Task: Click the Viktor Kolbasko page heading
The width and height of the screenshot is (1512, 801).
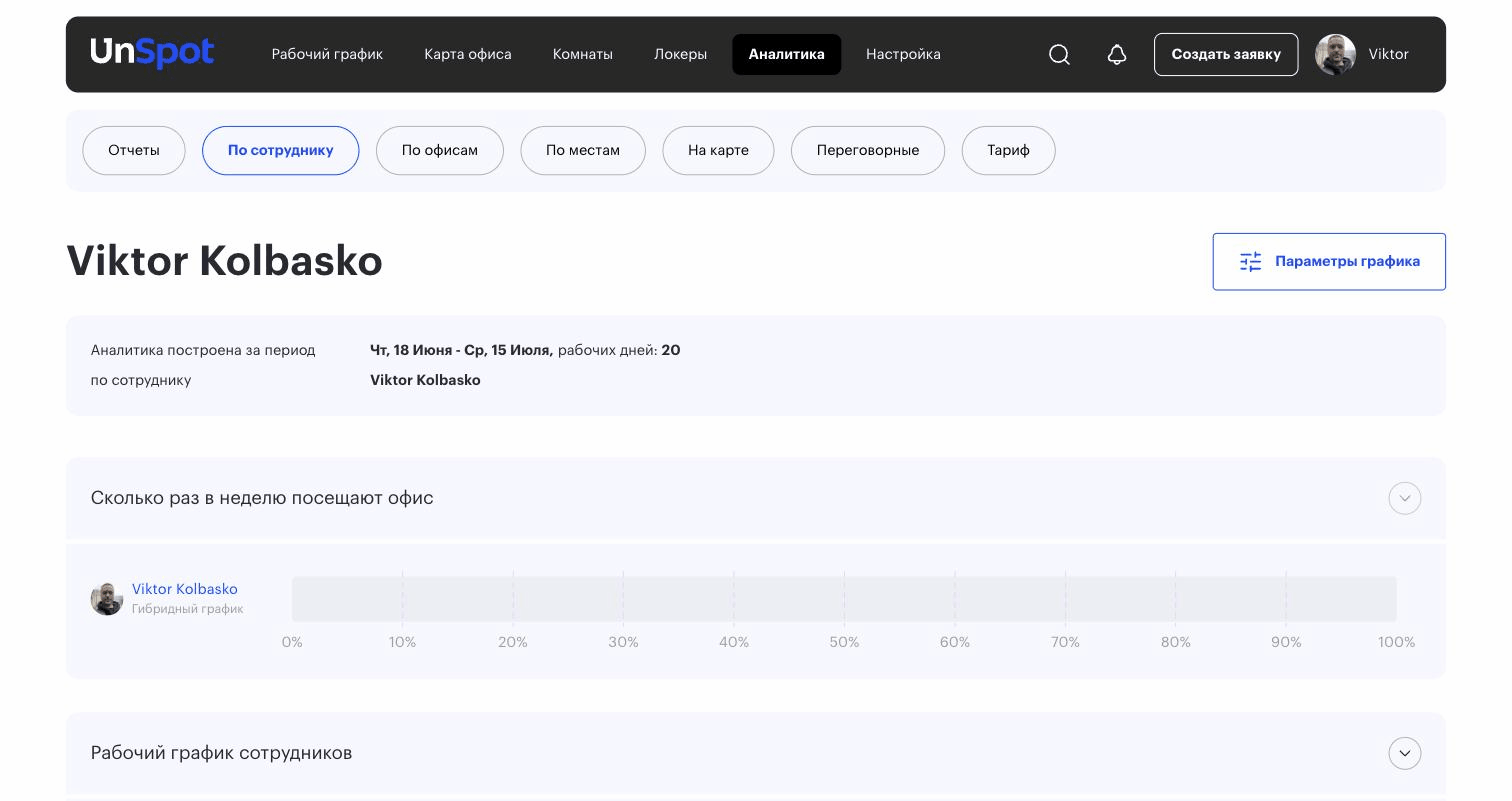Action: click(225, 261)
